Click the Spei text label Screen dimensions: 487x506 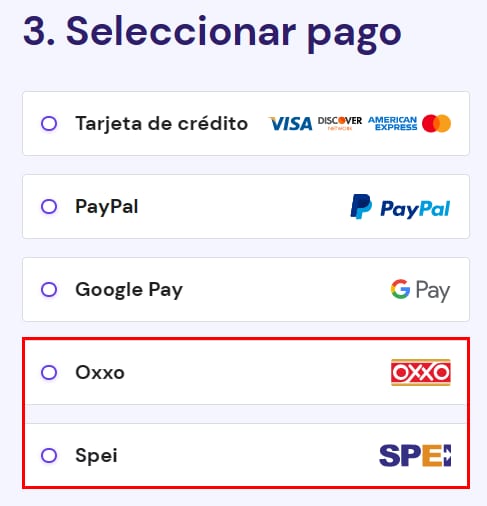click(x=96, y=456)
